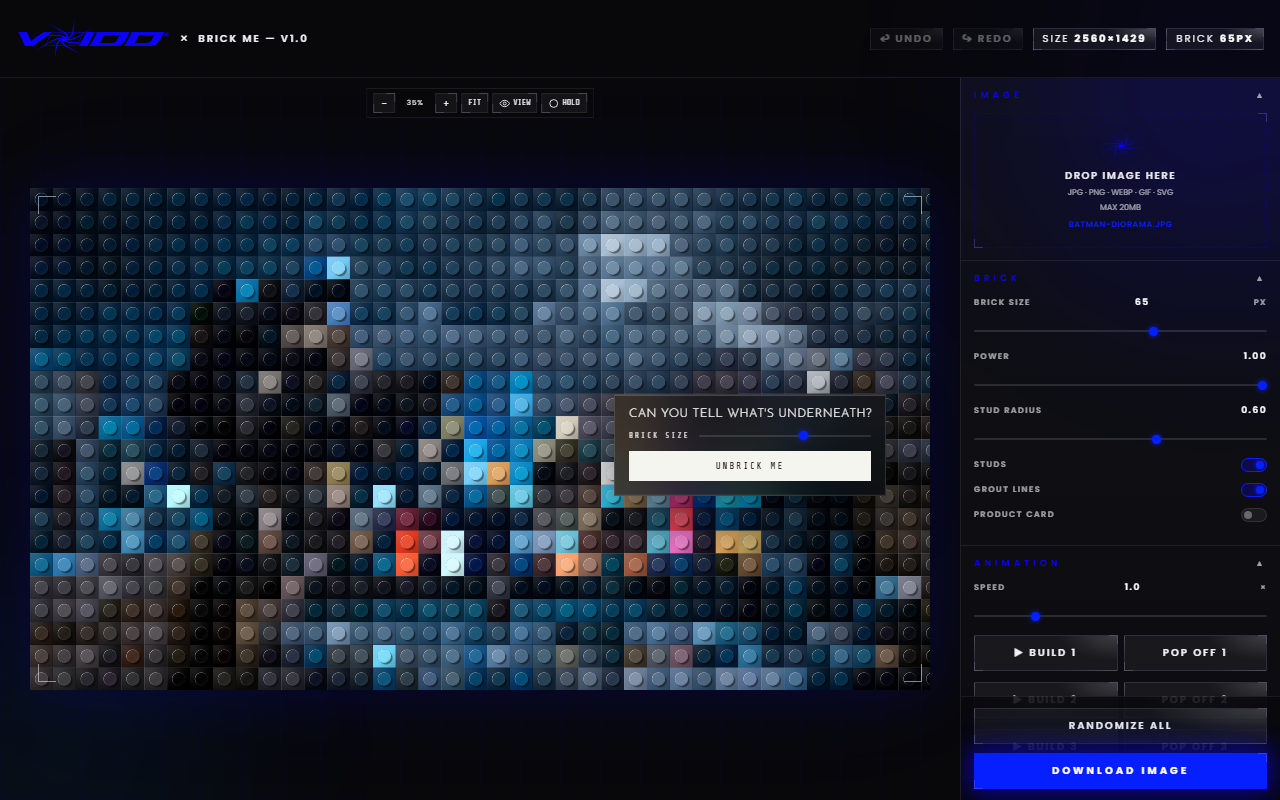
Task: Click the DROP IMAGE HERE upload area
Action: (1120, 180)
